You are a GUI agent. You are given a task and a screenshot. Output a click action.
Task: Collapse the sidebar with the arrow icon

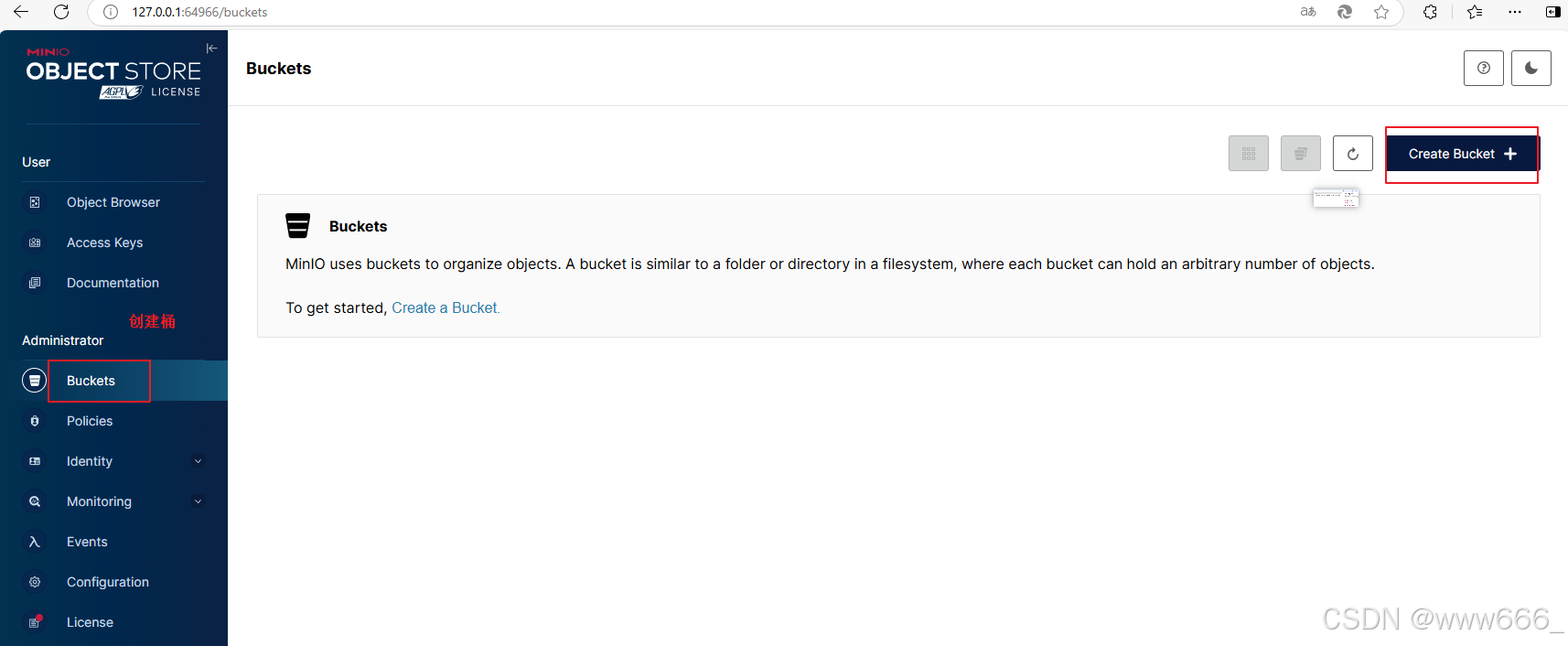coord(211,48)
